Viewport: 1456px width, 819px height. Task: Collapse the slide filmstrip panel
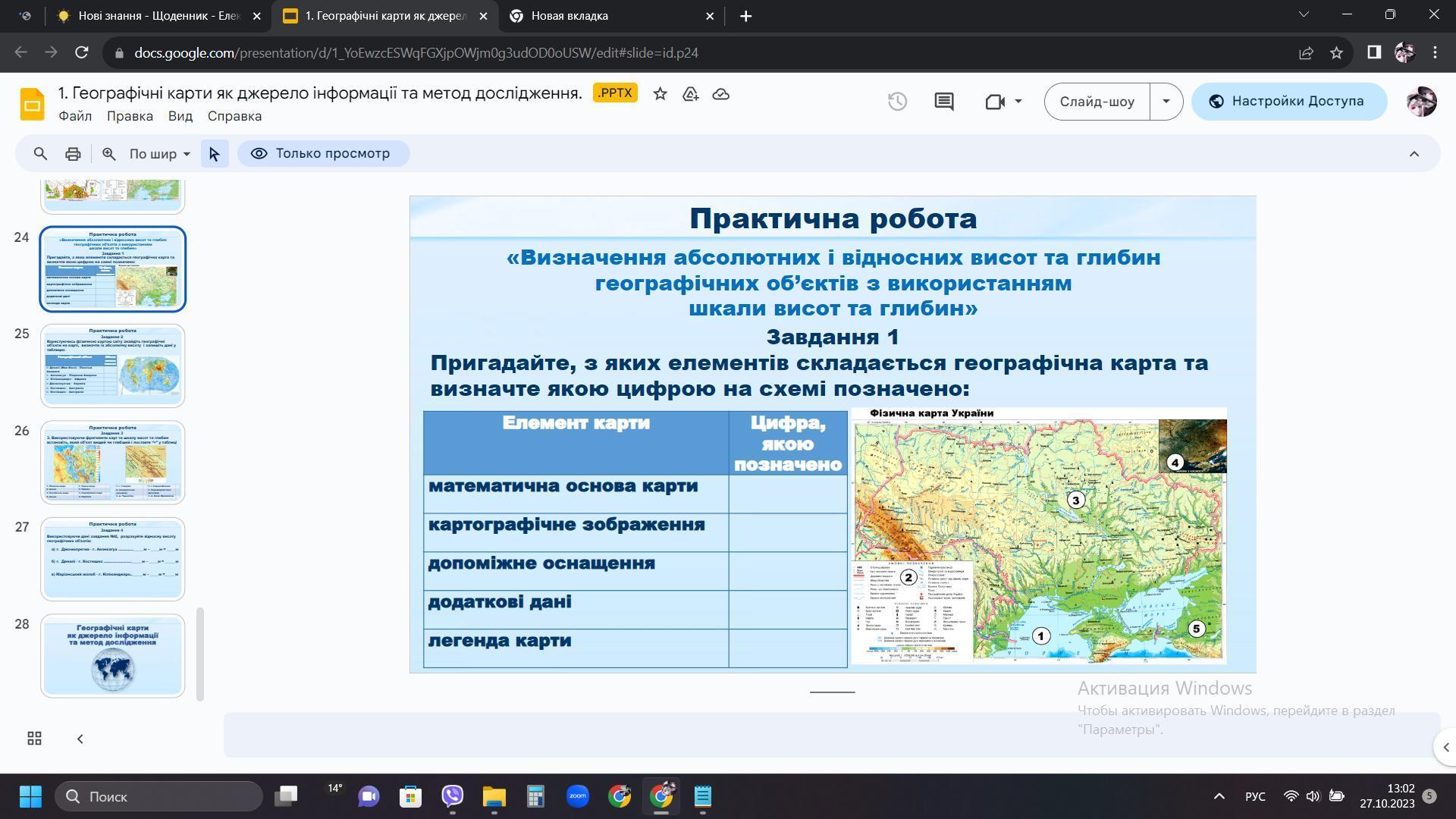[x=80, y=739]
